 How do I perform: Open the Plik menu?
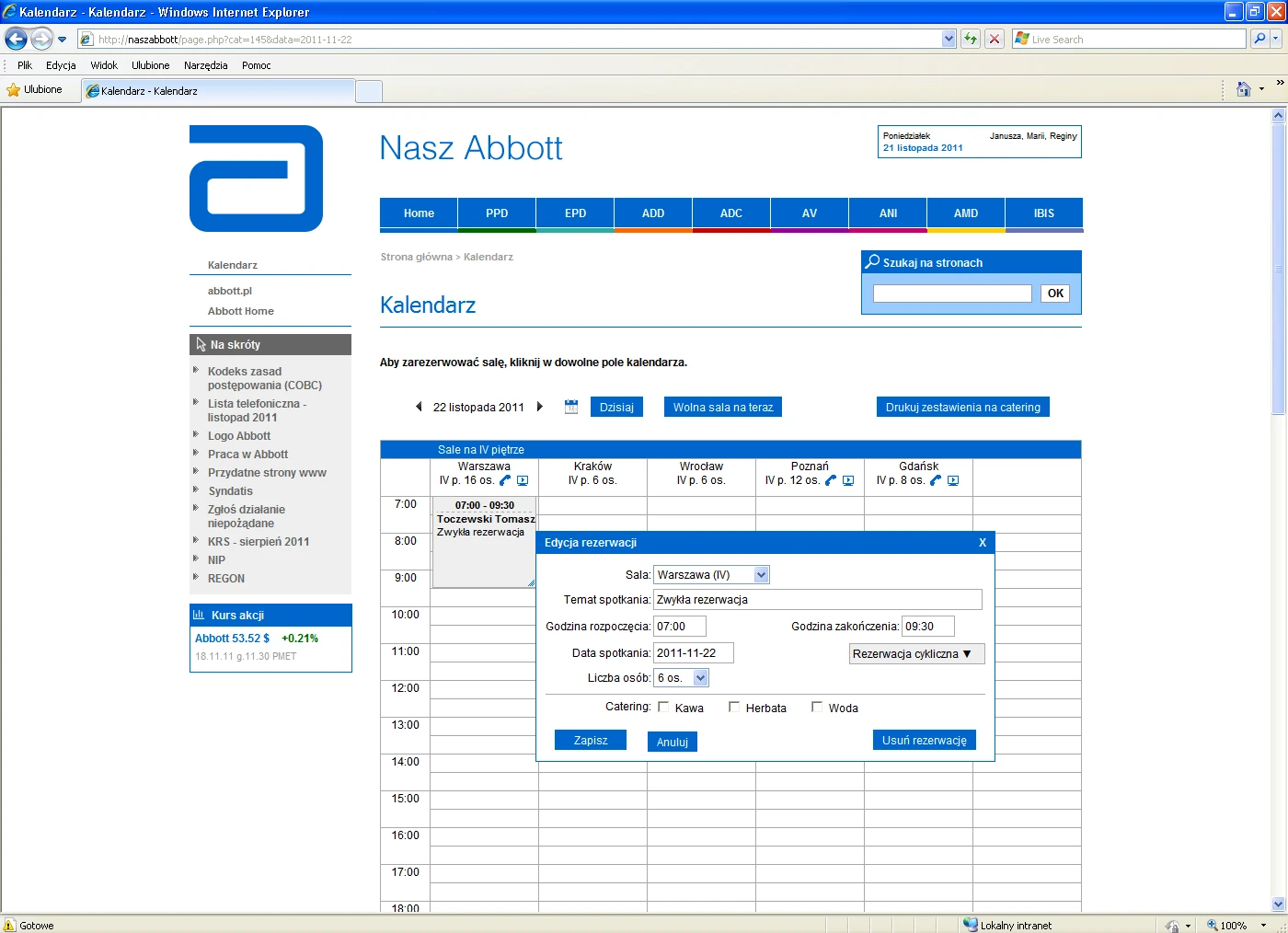tap(25, 65)
